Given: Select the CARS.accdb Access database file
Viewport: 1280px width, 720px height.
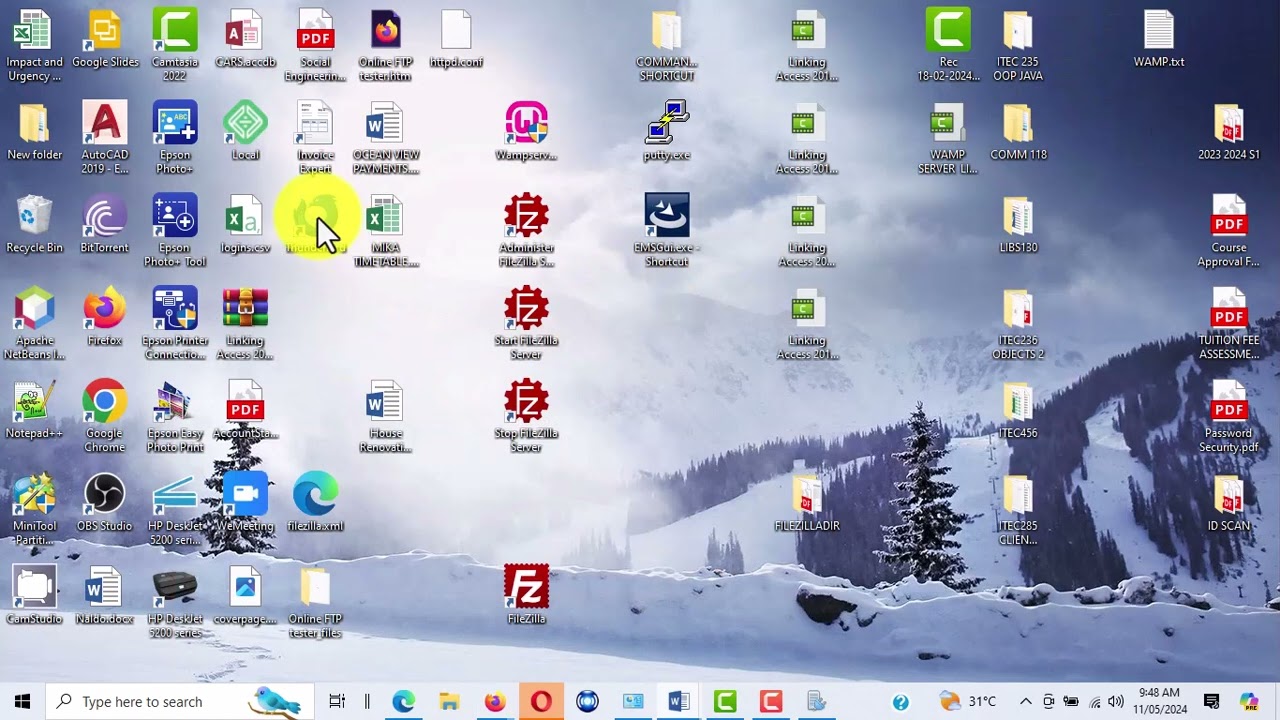Looking at the screenshot, I should [245, 40].
